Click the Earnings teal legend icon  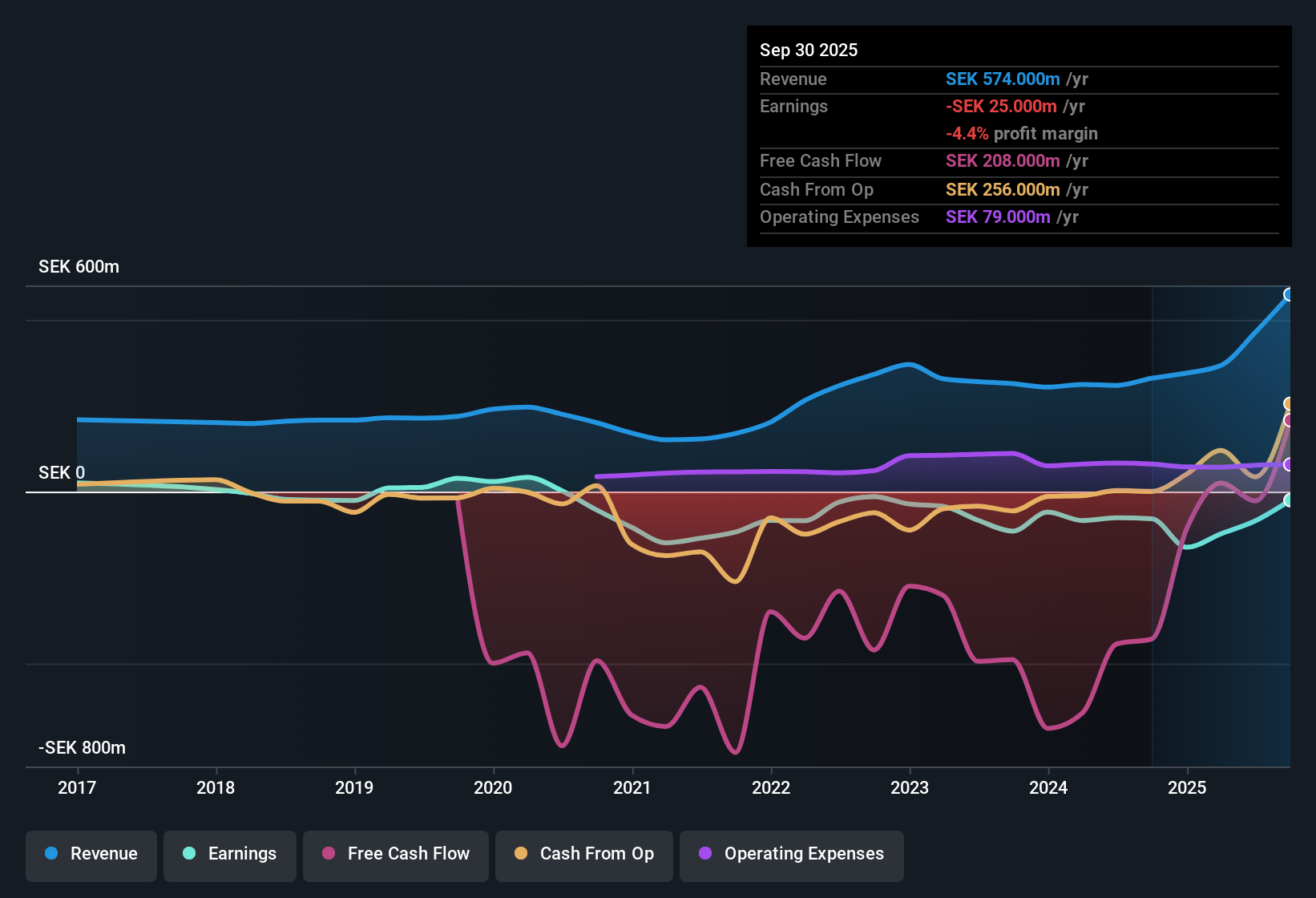(189, 854)
